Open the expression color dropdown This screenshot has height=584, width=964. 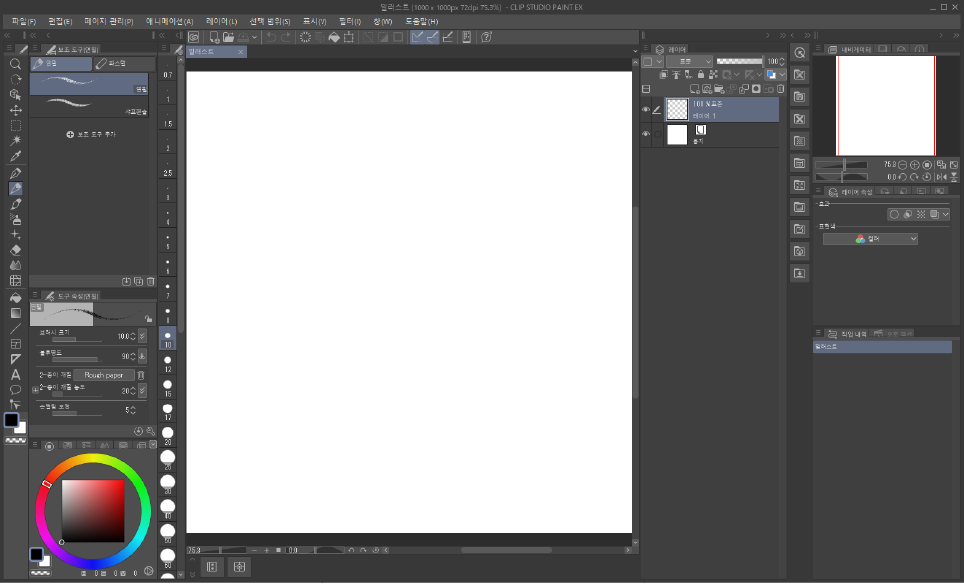[x=870, y=239]
